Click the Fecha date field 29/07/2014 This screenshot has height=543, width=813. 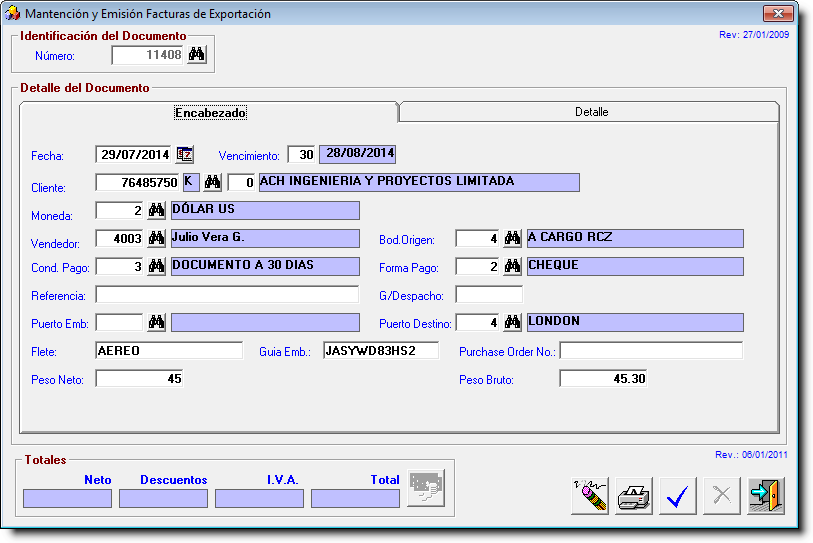(134, 155)
